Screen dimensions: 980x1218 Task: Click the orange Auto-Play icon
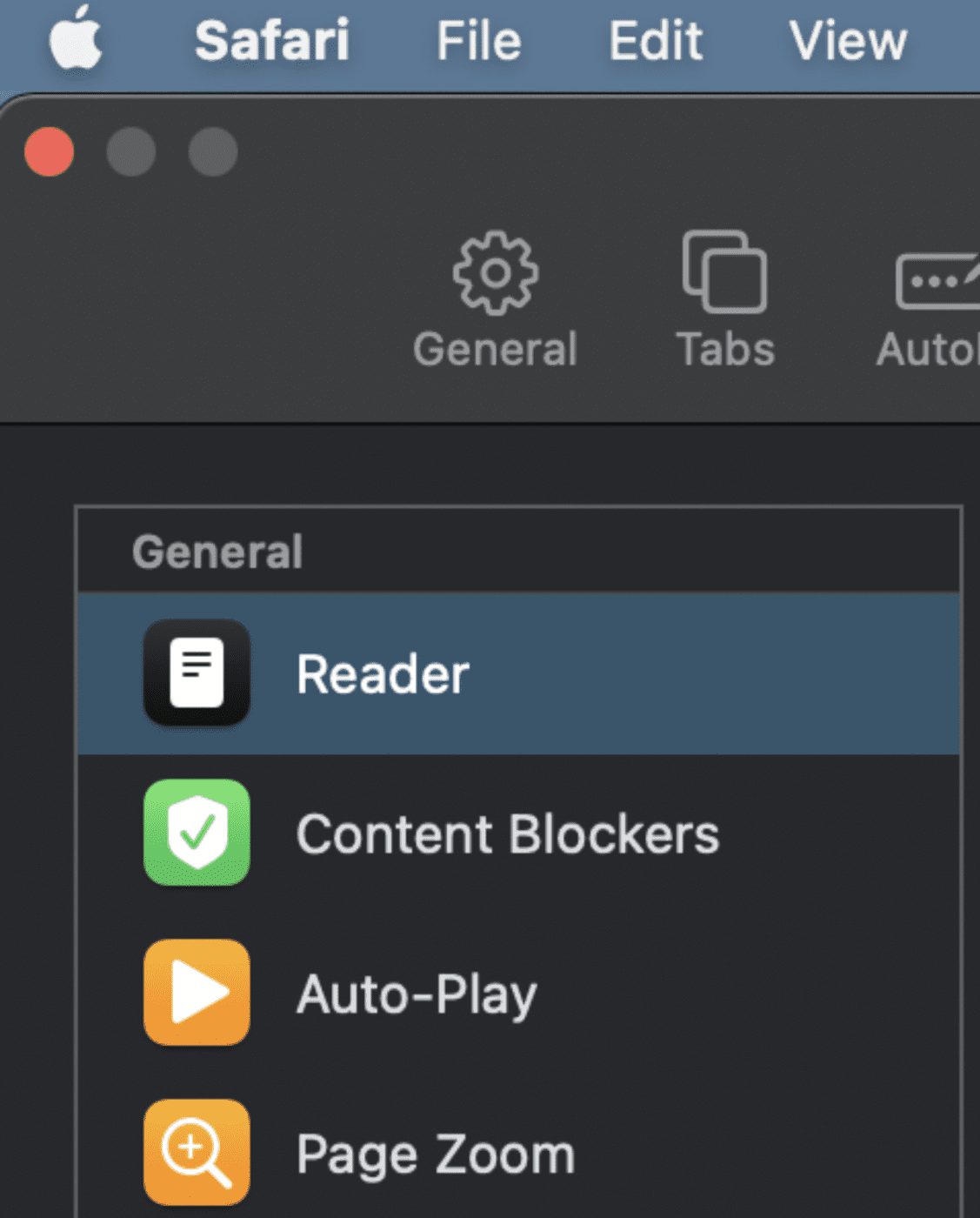point(197,992)
